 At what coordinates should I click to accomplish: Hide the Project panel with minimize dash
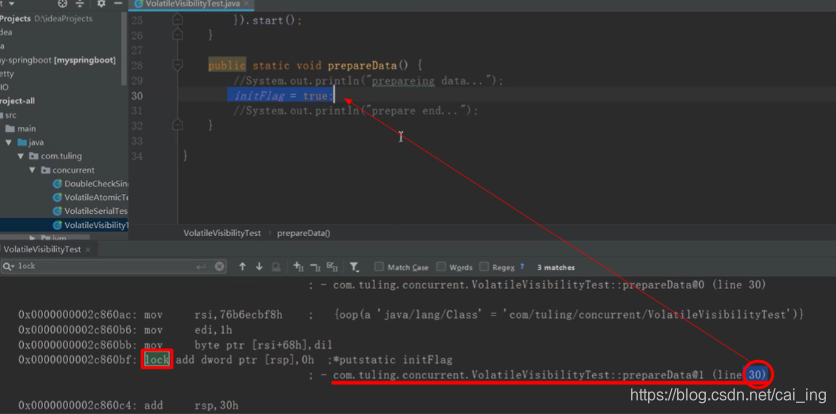point(118,4)
